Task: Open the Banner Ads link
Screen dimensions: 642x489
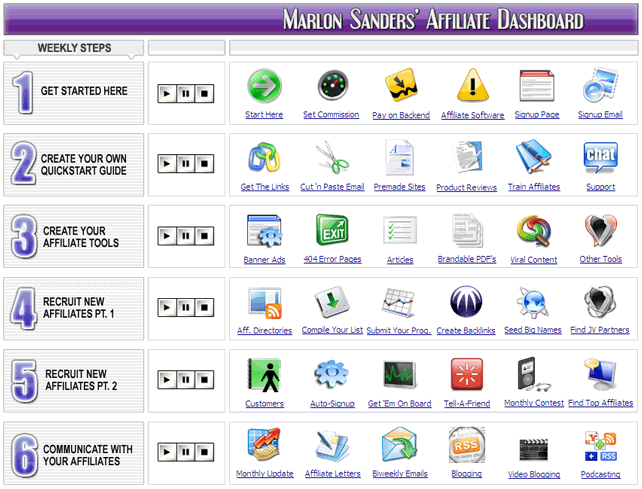Action: (x=264, y=259)
